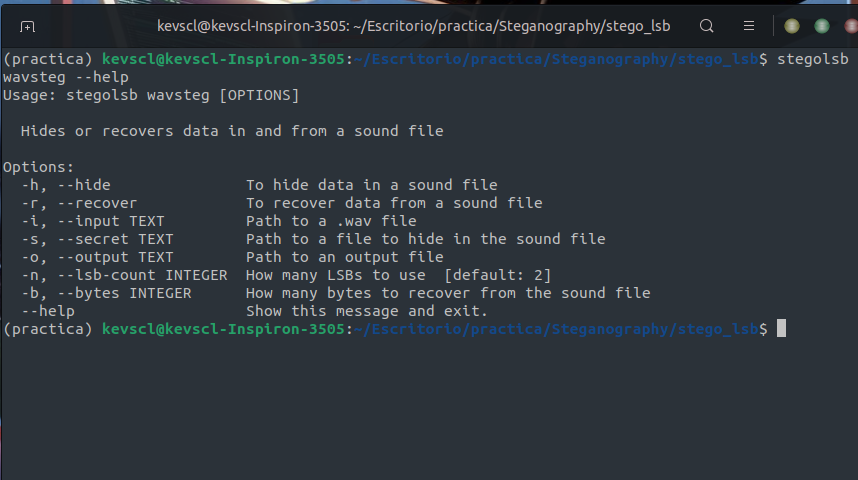Click the '--output TEXT' option
Image resolution: width=858 pixels, height=480 pixels.
point(115,257)
